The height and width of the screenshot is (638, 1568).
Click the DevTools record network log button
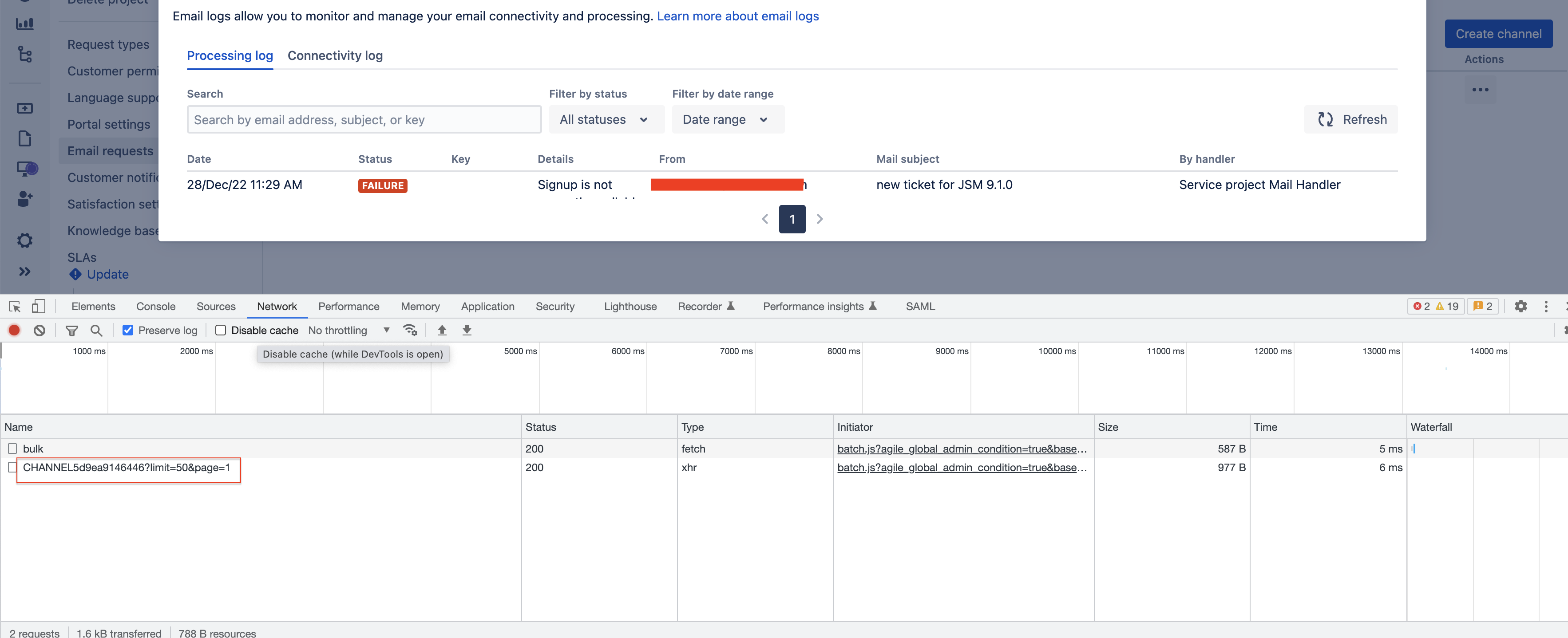[14, 330]
